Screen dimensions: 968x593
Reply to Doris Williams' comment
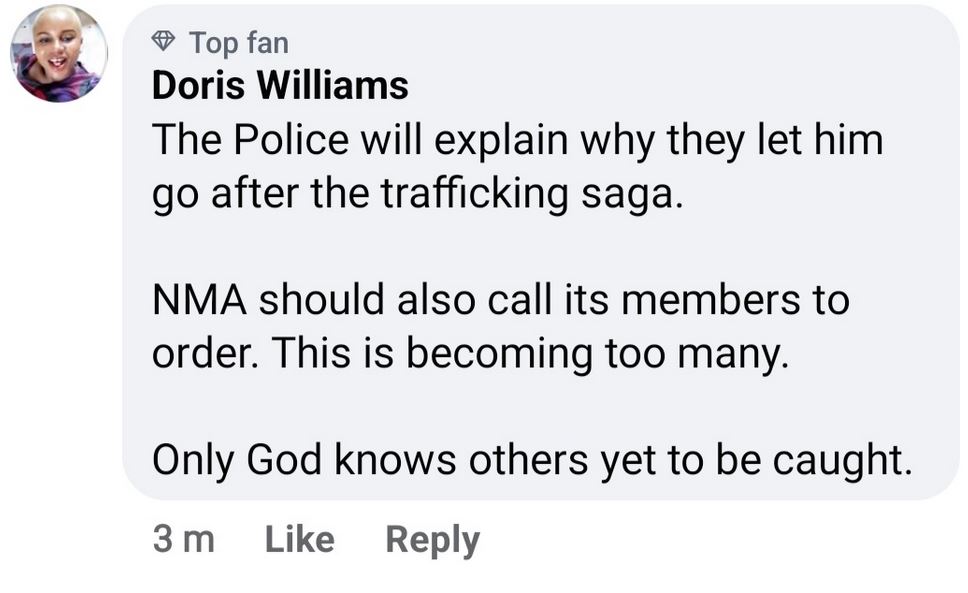[x=432, y=539]
